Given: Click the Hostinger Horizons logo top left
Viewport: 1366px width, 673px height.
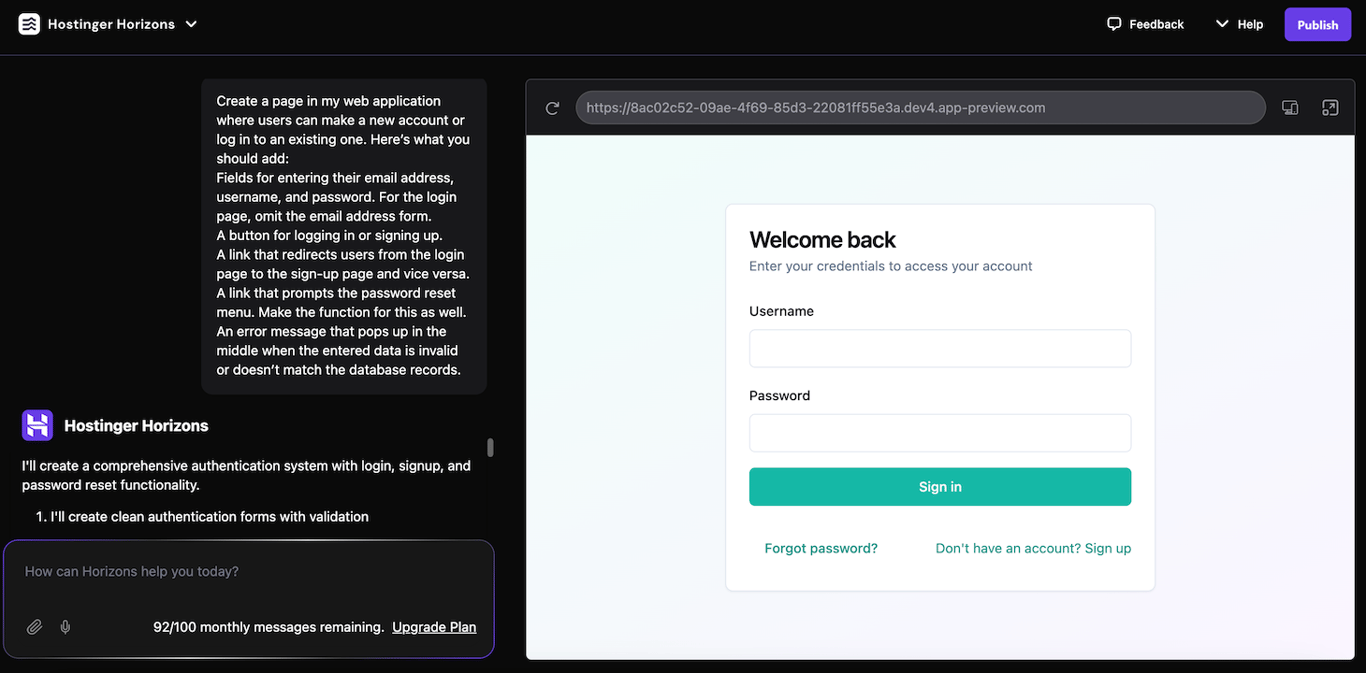Looking at the screenshot, I should pos(29,22).
